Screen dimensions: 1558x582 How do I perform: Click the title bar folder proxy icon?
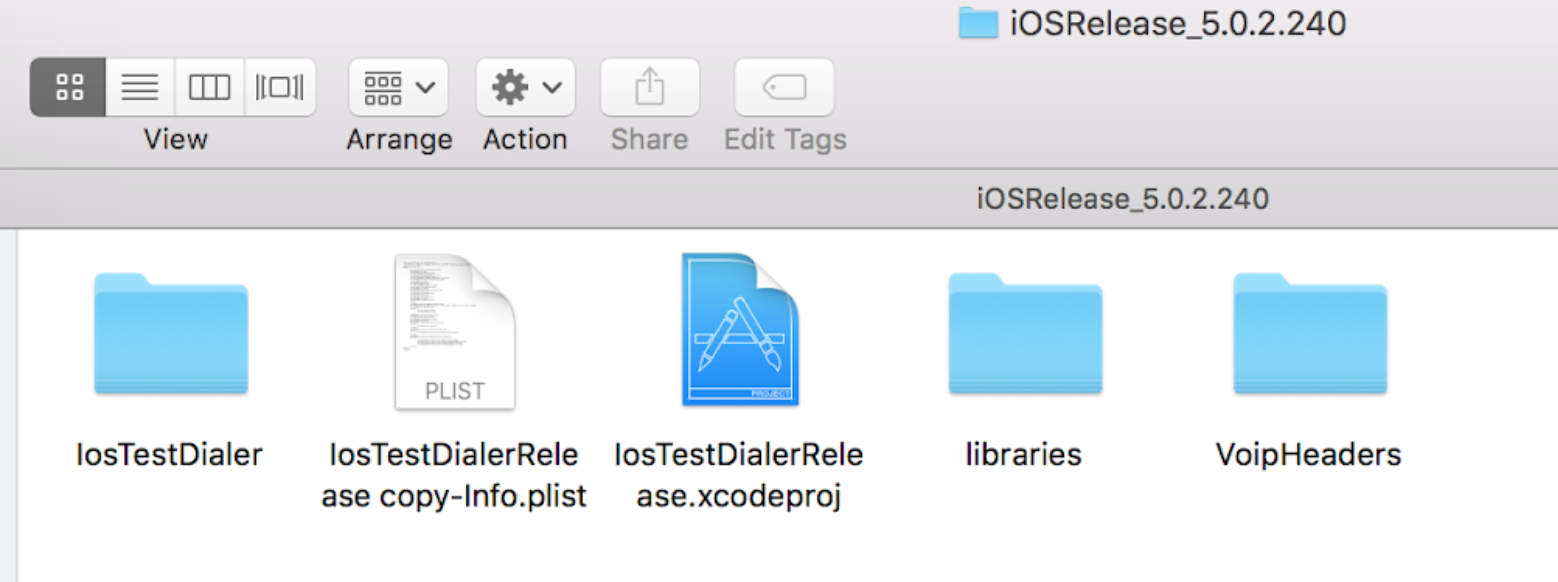pos(978,23)
